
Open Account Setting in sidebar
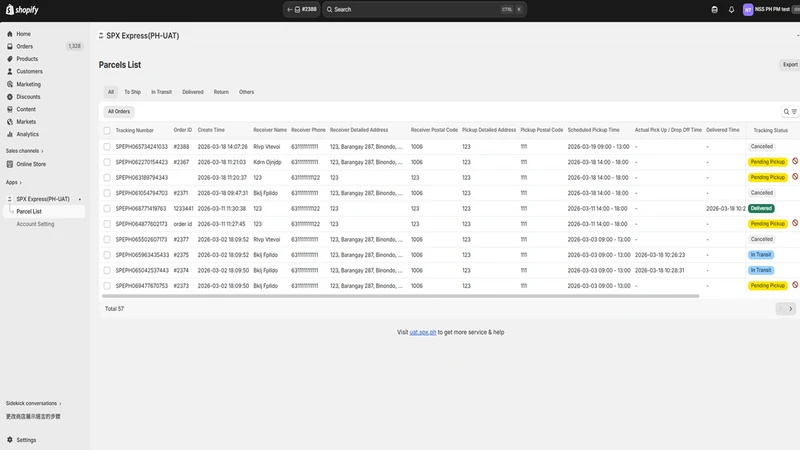[35, 224]
